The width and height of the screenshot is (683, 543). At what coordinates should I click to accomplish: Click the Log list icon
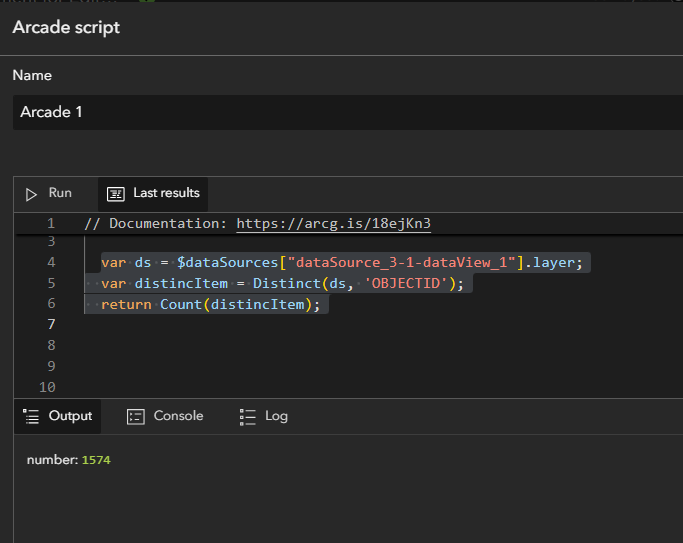click(248, 416)
